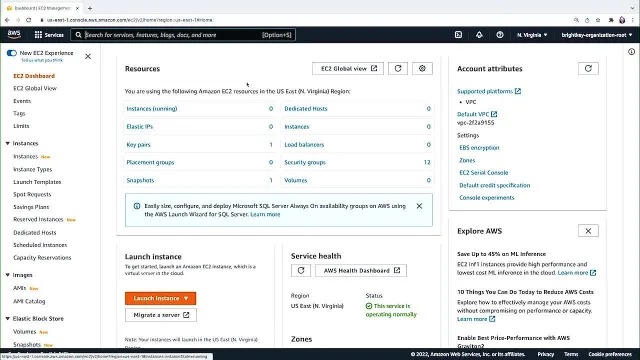640x360 pixels.
Task: Select EC2 Dashboard in sidebar
Action: click(34, 76)
